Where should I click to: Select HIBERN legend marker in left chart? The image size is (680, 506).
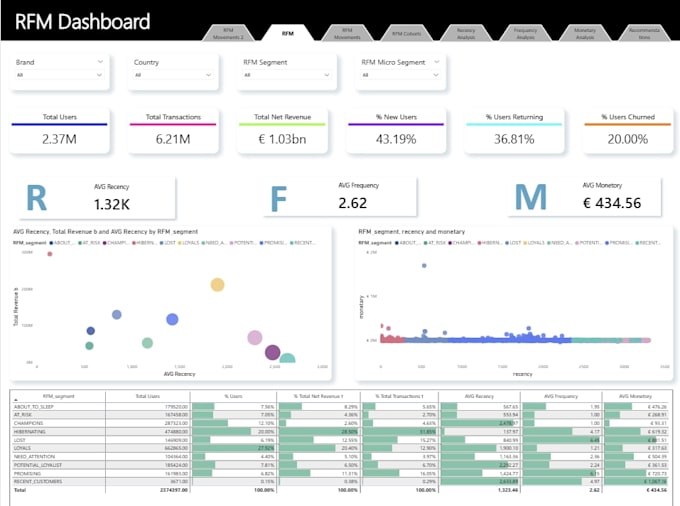tap(134, 243)
